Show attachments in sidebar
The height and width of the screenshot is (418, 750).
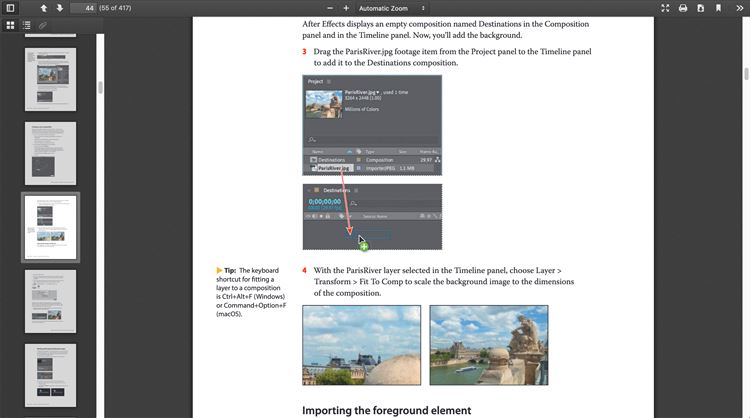(x=43, y=25)
